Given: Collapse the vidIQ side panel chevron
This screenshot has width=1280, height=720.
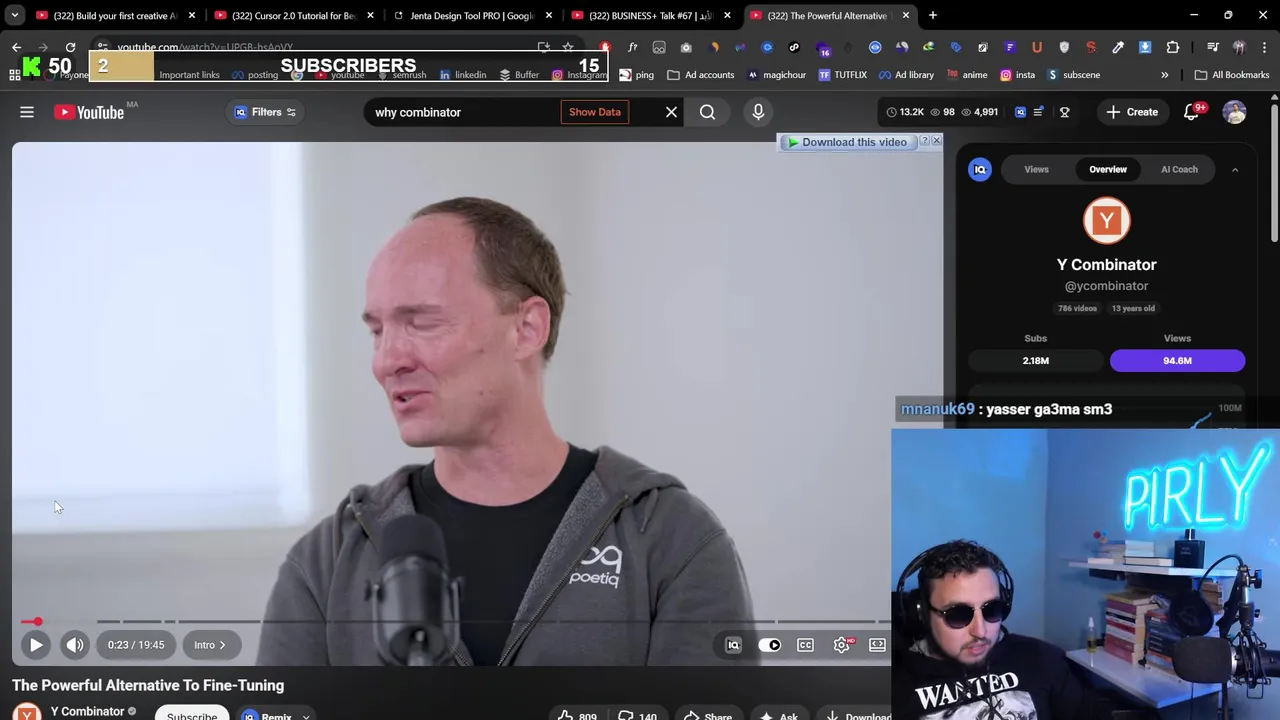Looking at the screenshot, I should pos(1235,170).
